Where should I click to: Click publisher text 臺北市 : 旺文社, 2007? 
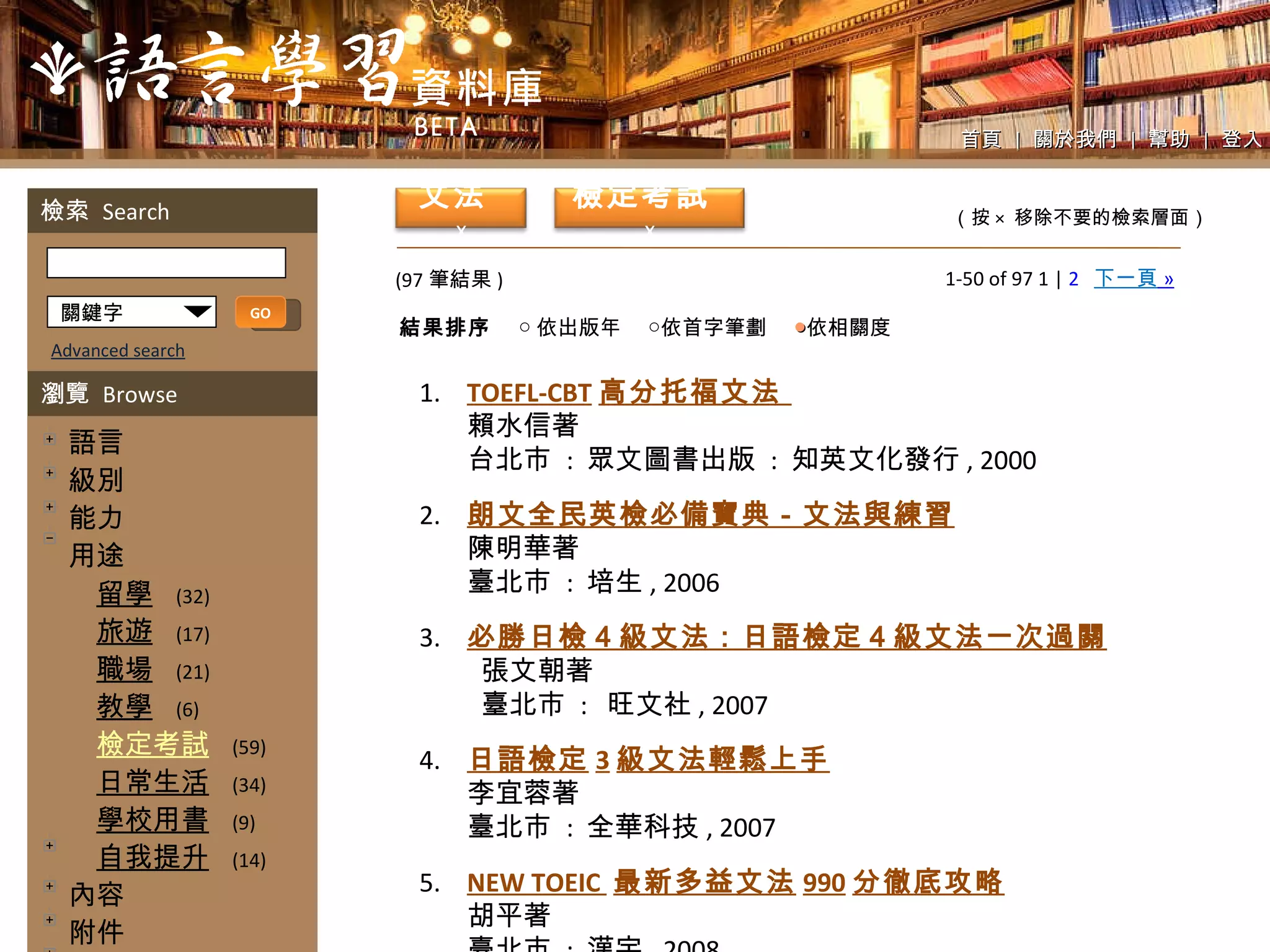624,705
